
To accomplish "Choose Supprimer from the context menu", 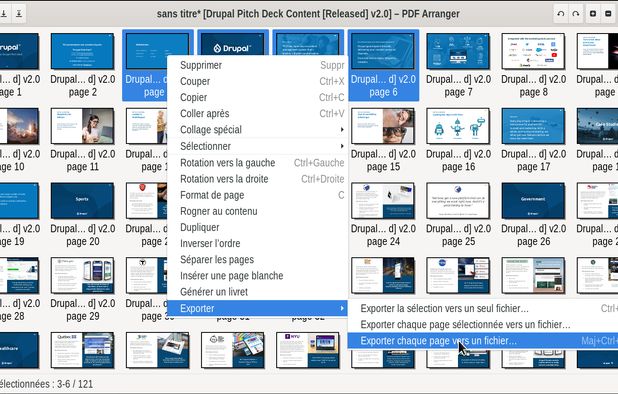I will pyautogui.click(x=258, y=65).
